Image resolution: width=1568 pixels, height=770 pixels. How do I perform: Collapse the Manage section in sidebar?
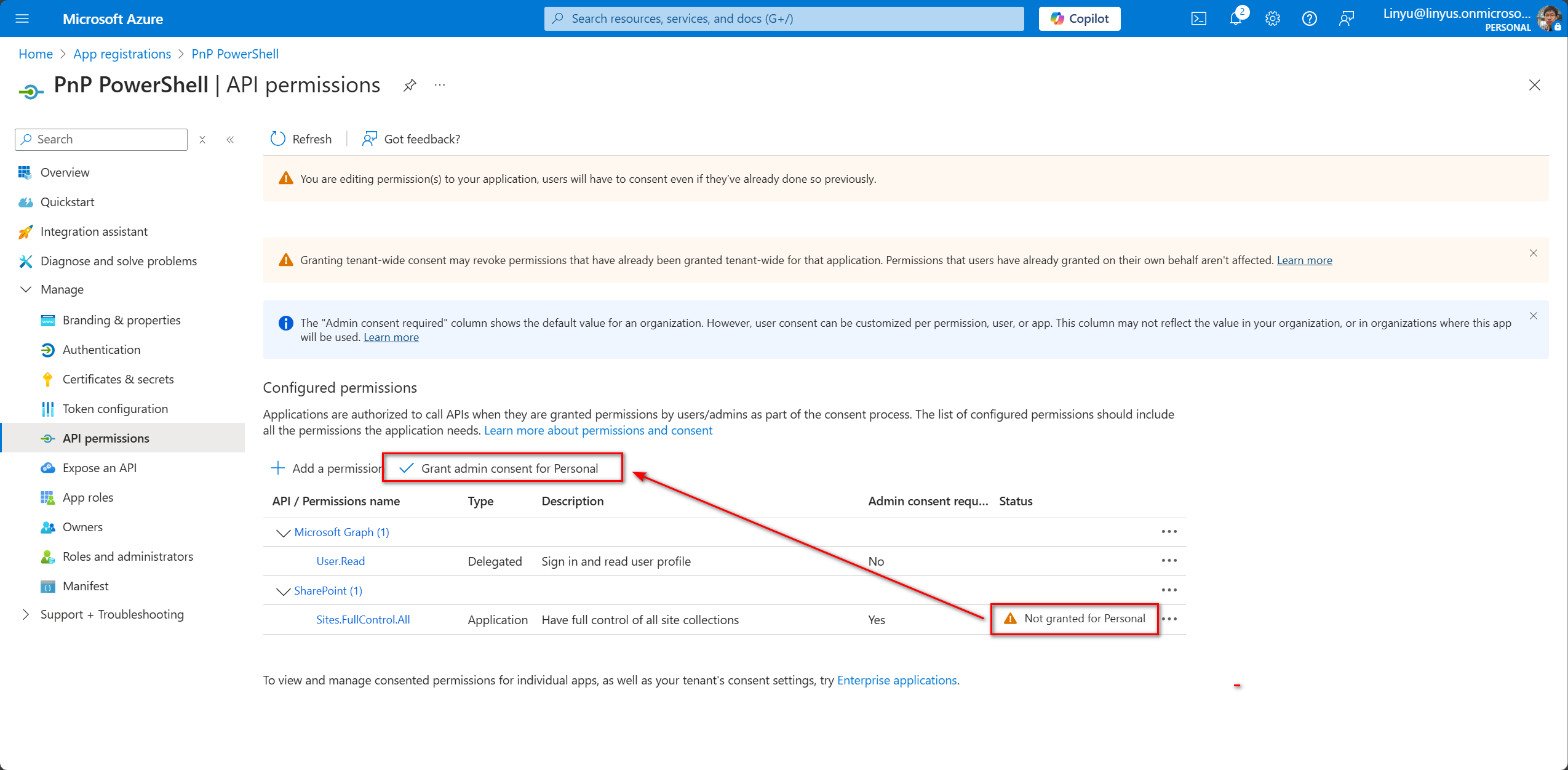[x=25, y=289]
